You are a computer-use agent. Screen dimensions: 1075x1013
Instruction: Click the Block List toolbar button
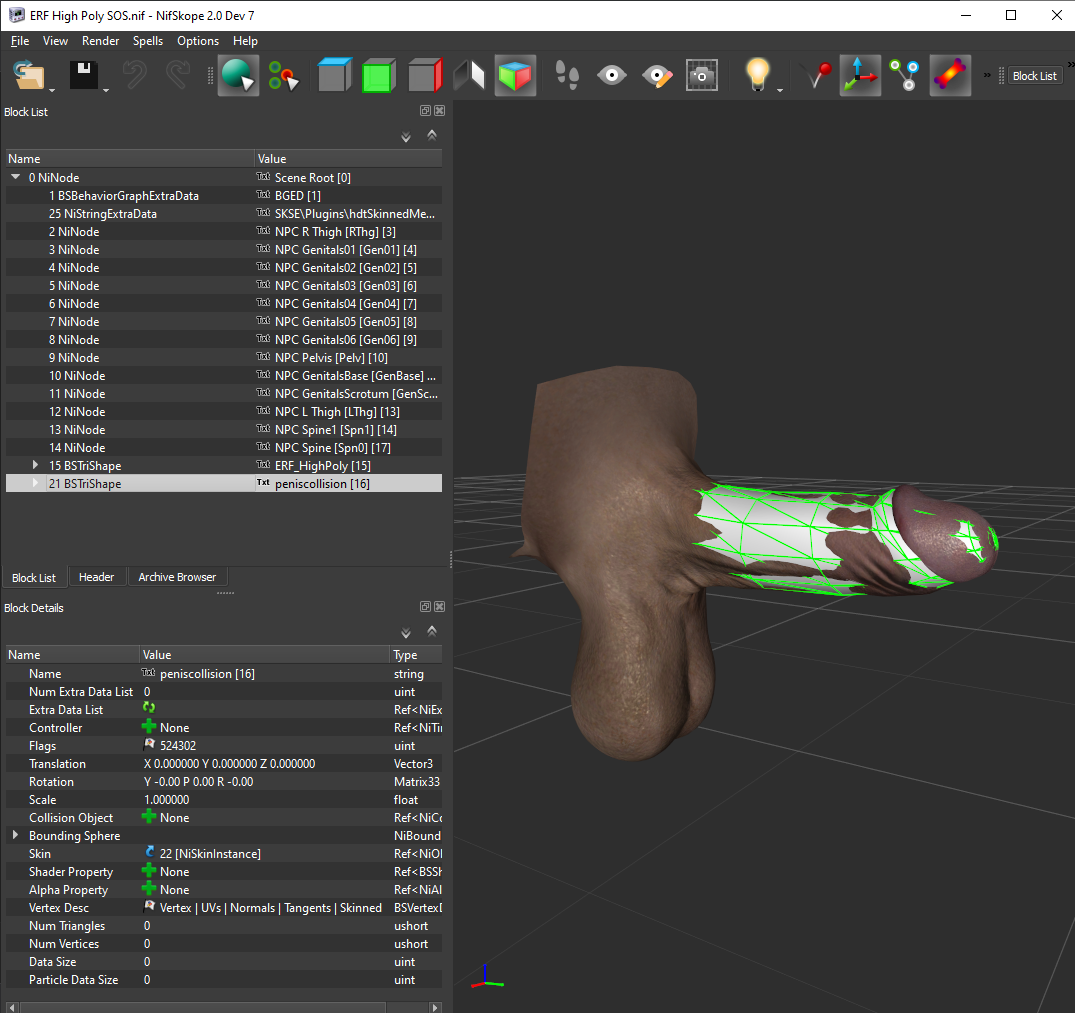(x=1035, y=76)
